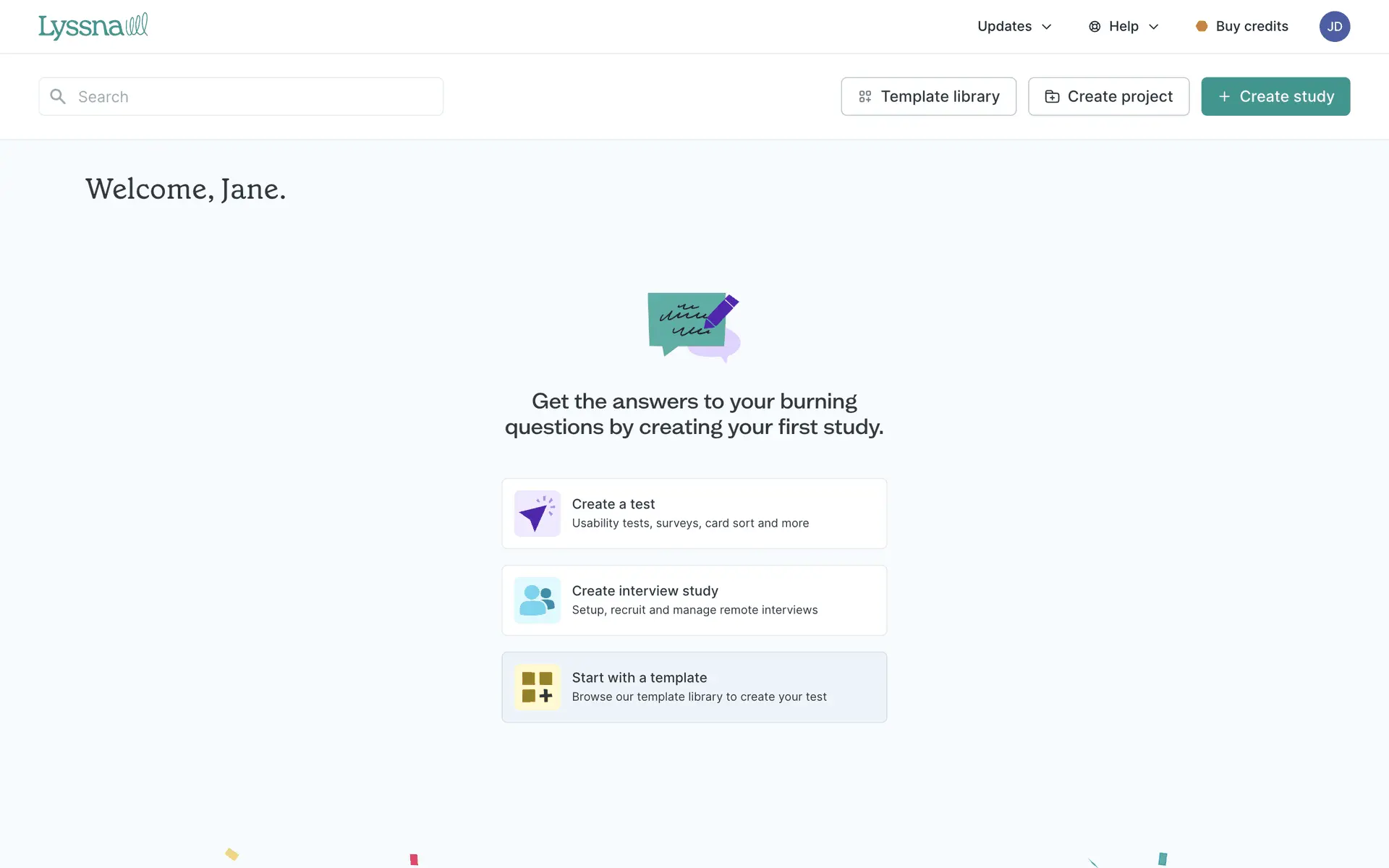The width and height of the screenshot is (1389, 868).
Task: Expand the Updates dropdown chevron
Action: (x=1046, y=27)
